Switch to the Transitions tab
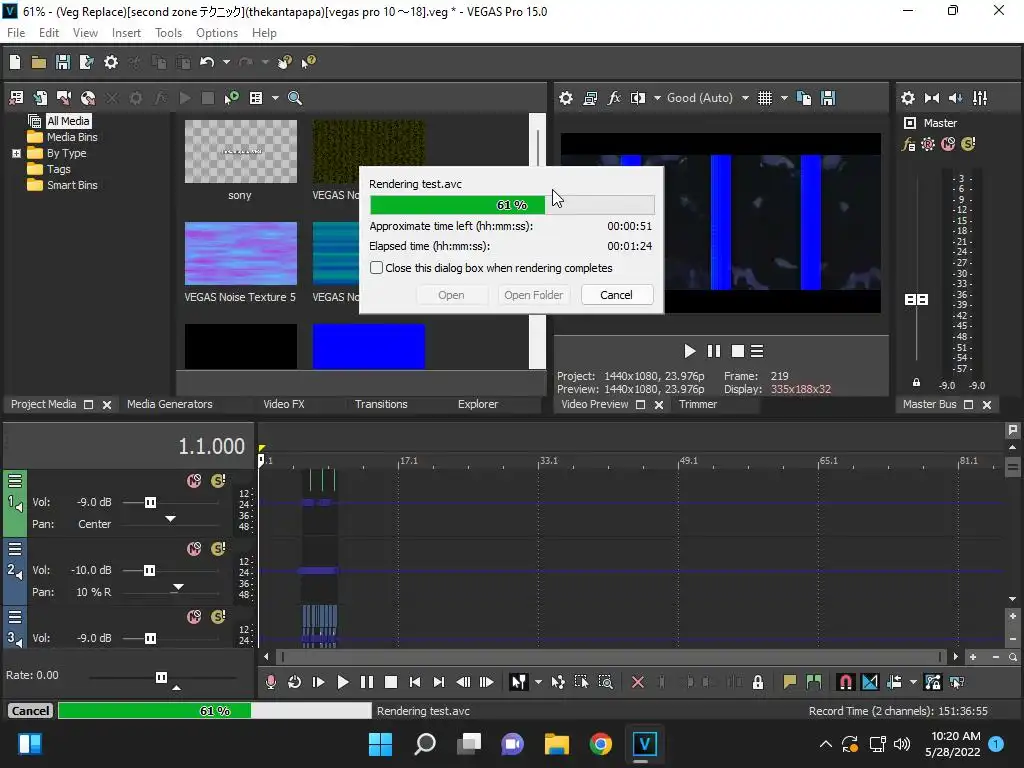1024x768 pixels. click(x=381, y=404)
